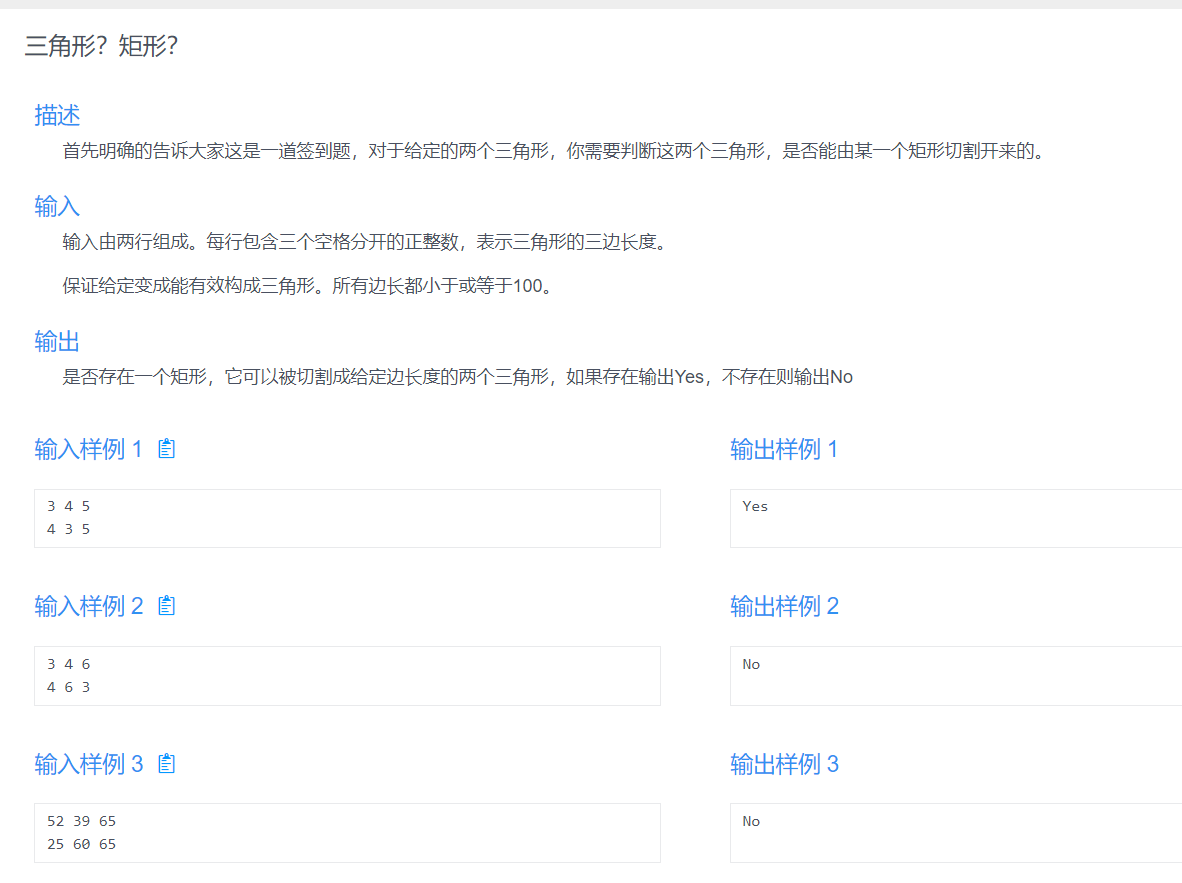This screenshot has height=883, width=1182.
Task: Select the output box containing Yes
Action: tap(955, 518)
